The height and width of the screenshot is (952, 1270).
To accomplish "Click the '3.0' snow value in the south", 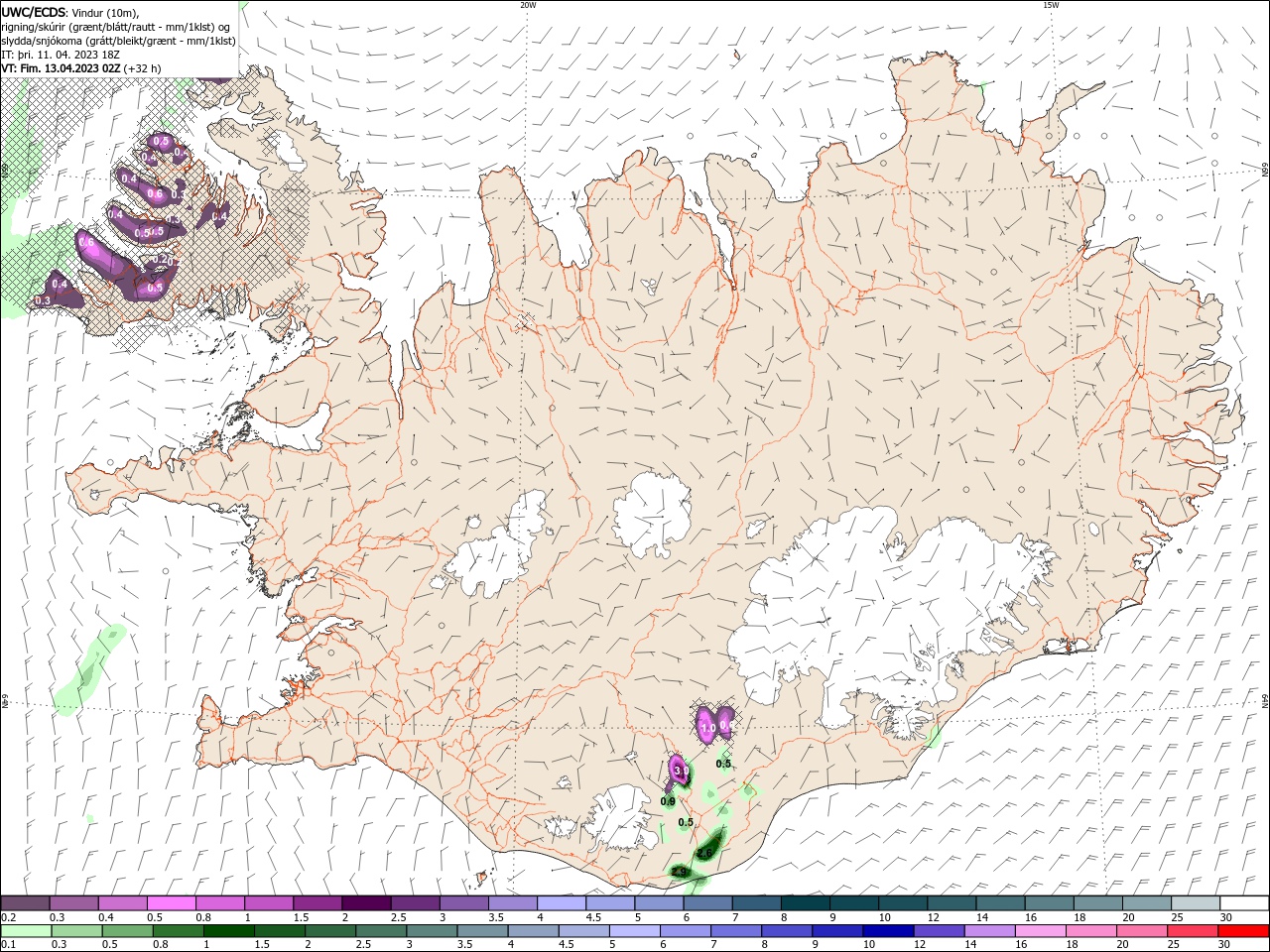I will (x=681, y=770).
